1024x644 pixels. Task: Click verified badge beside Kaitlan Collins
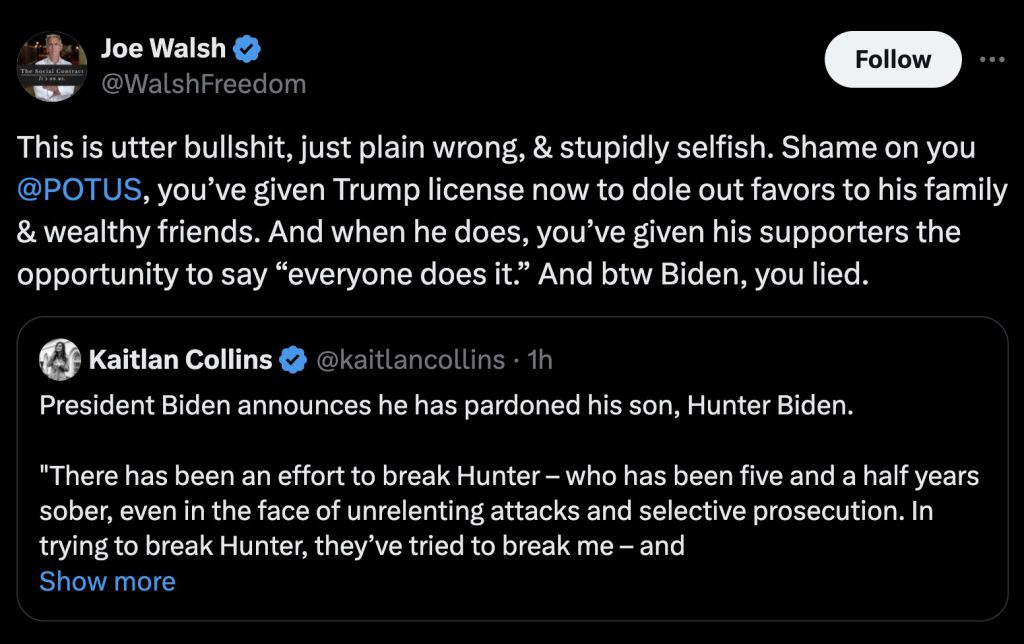point(292,360)
